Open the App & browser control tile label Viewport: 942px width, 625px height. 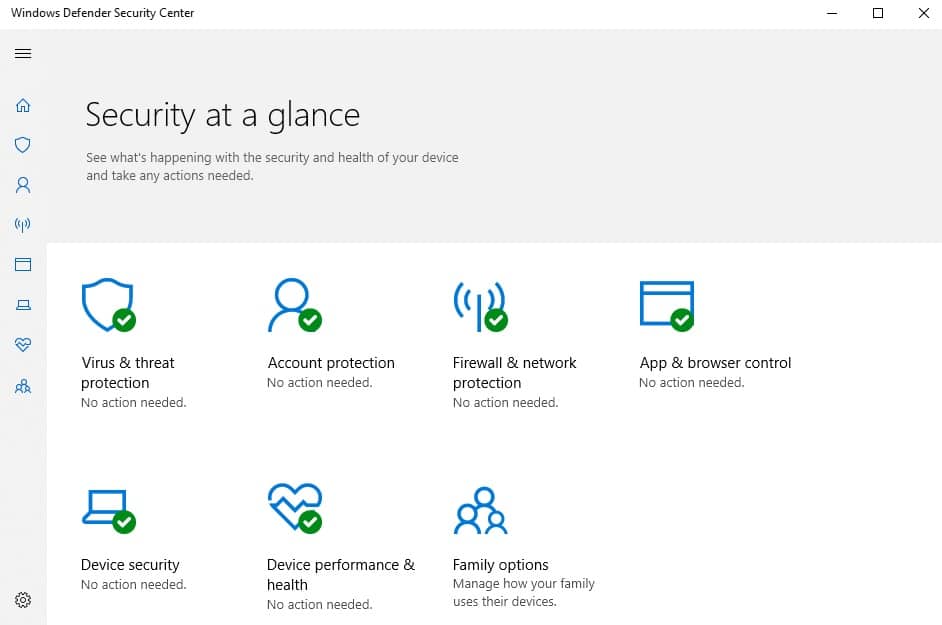715,363
